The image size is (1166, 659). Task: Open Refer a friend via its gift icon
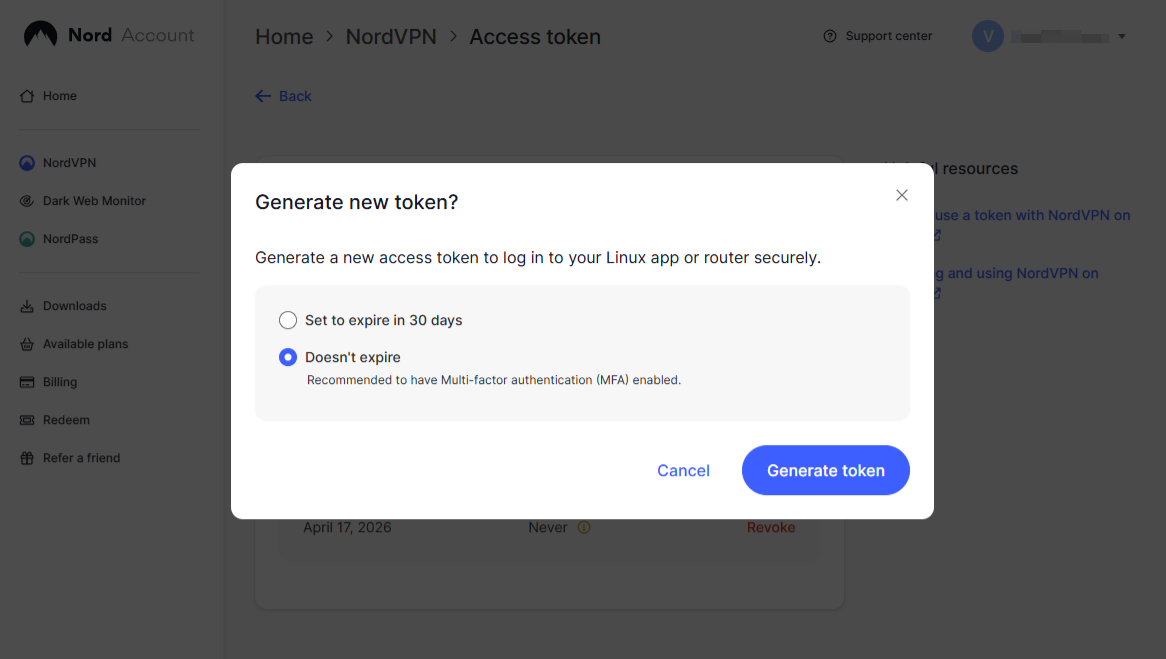pos(26,457)
